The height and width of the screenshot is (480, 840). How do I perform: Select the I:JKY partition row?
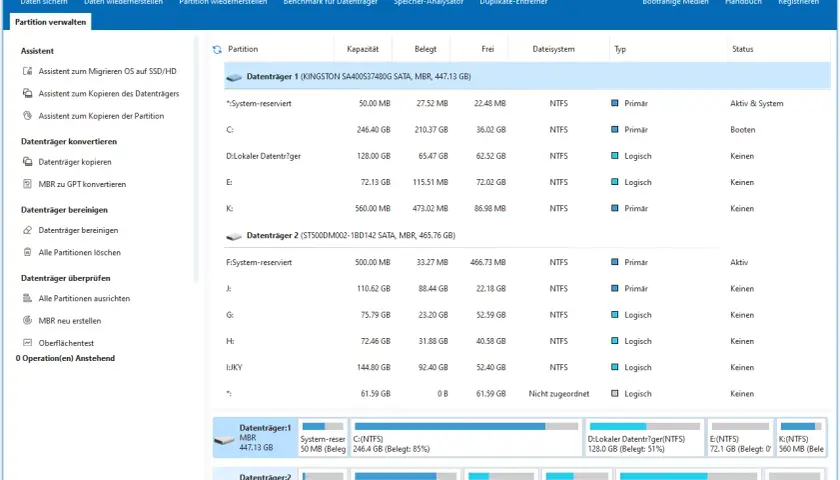point(527,367)
